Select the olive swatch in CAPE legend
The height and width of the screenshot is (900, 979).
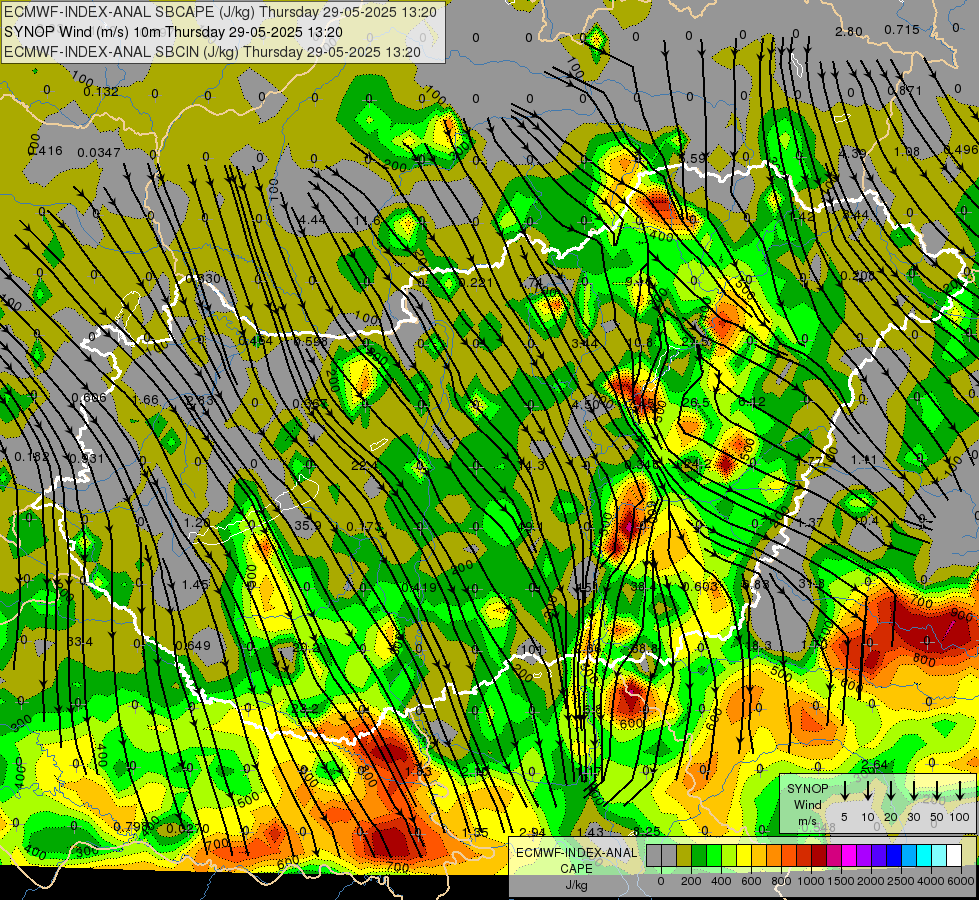pos(684,855)
